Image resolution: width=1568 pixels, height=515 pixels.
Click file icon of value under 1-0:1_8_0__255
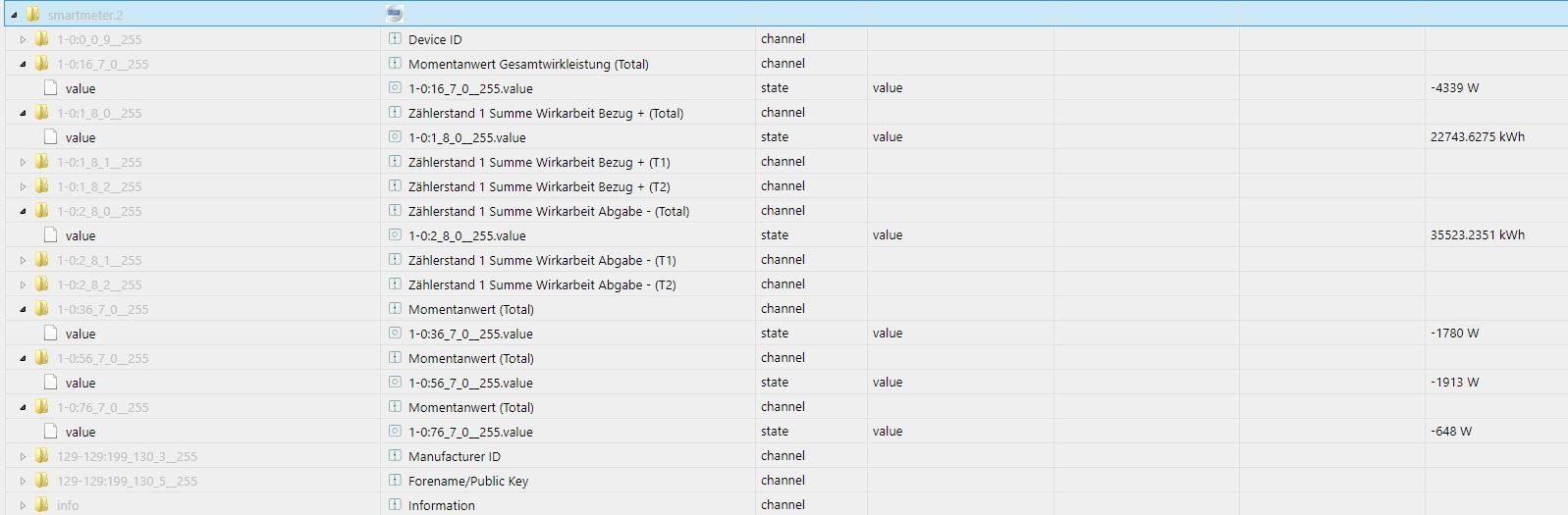point(51,137)
